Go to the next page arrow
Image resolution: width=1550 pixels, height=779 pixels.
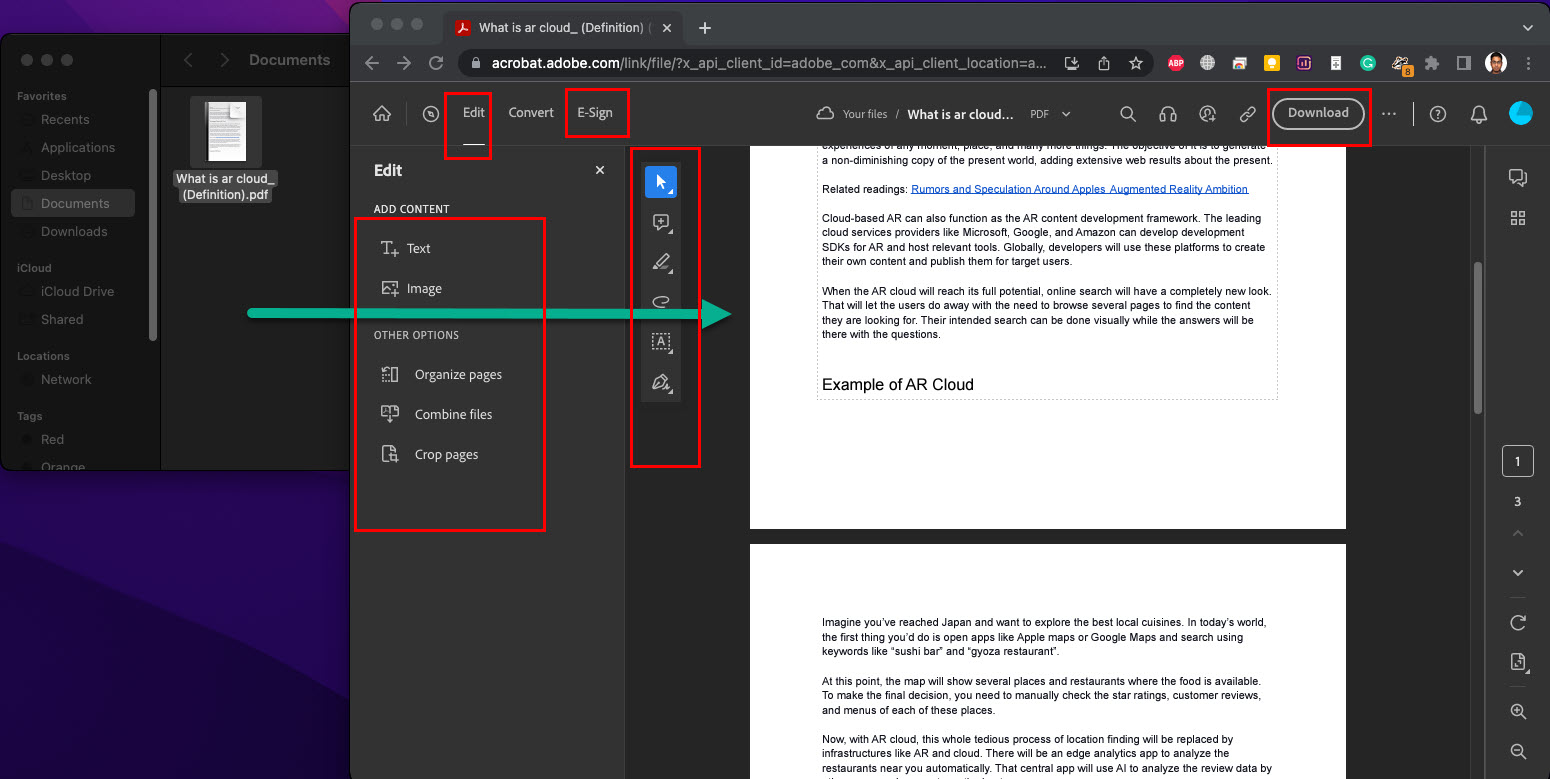1518,573
